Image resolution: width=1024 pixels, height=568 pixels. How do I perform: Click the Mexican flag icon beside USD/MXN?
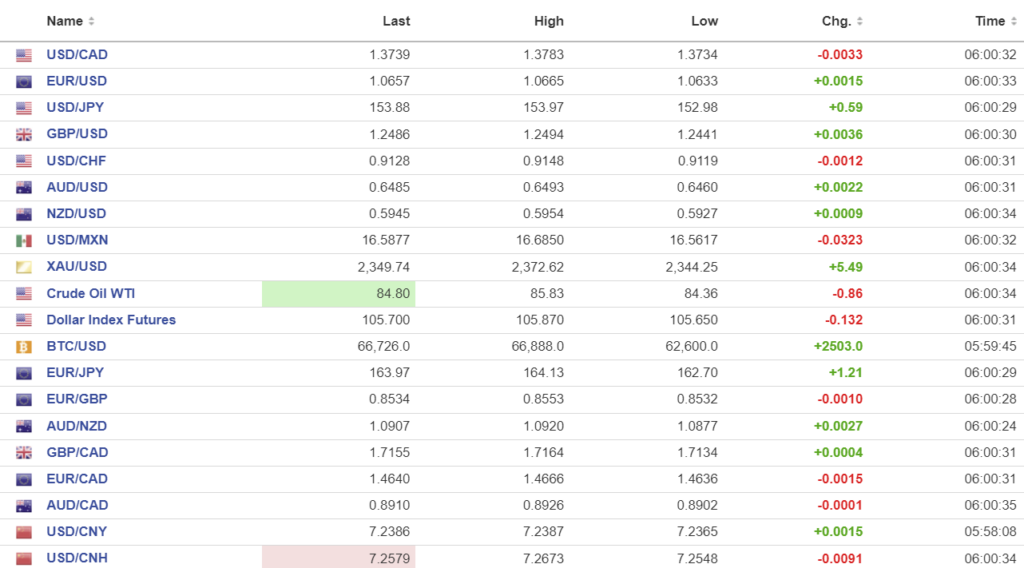24,241
